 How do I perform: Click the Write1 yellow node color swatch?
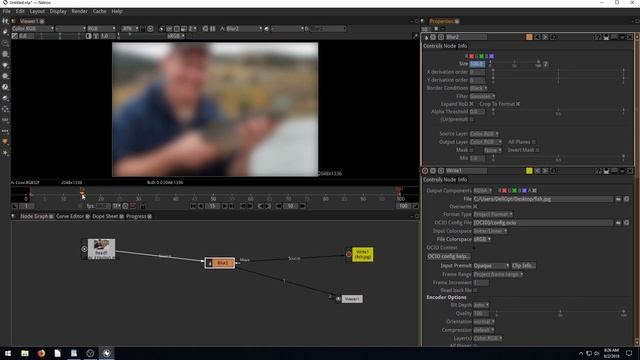(x=529, y=171)
